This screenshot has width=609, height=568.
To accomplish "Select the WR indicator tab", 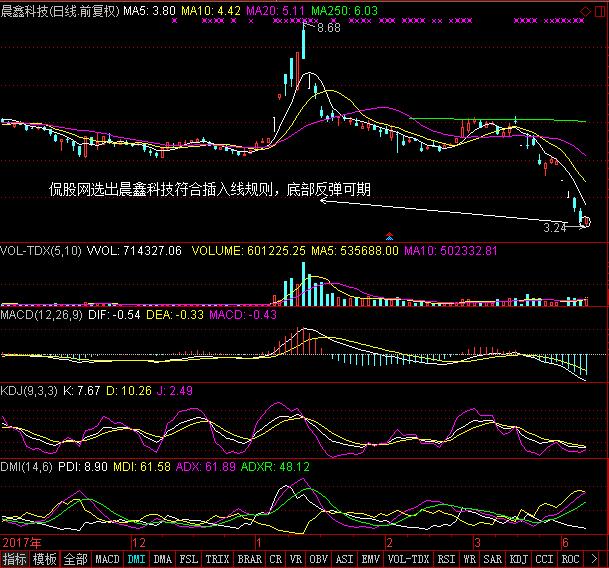I will click(x=470, y=559).
